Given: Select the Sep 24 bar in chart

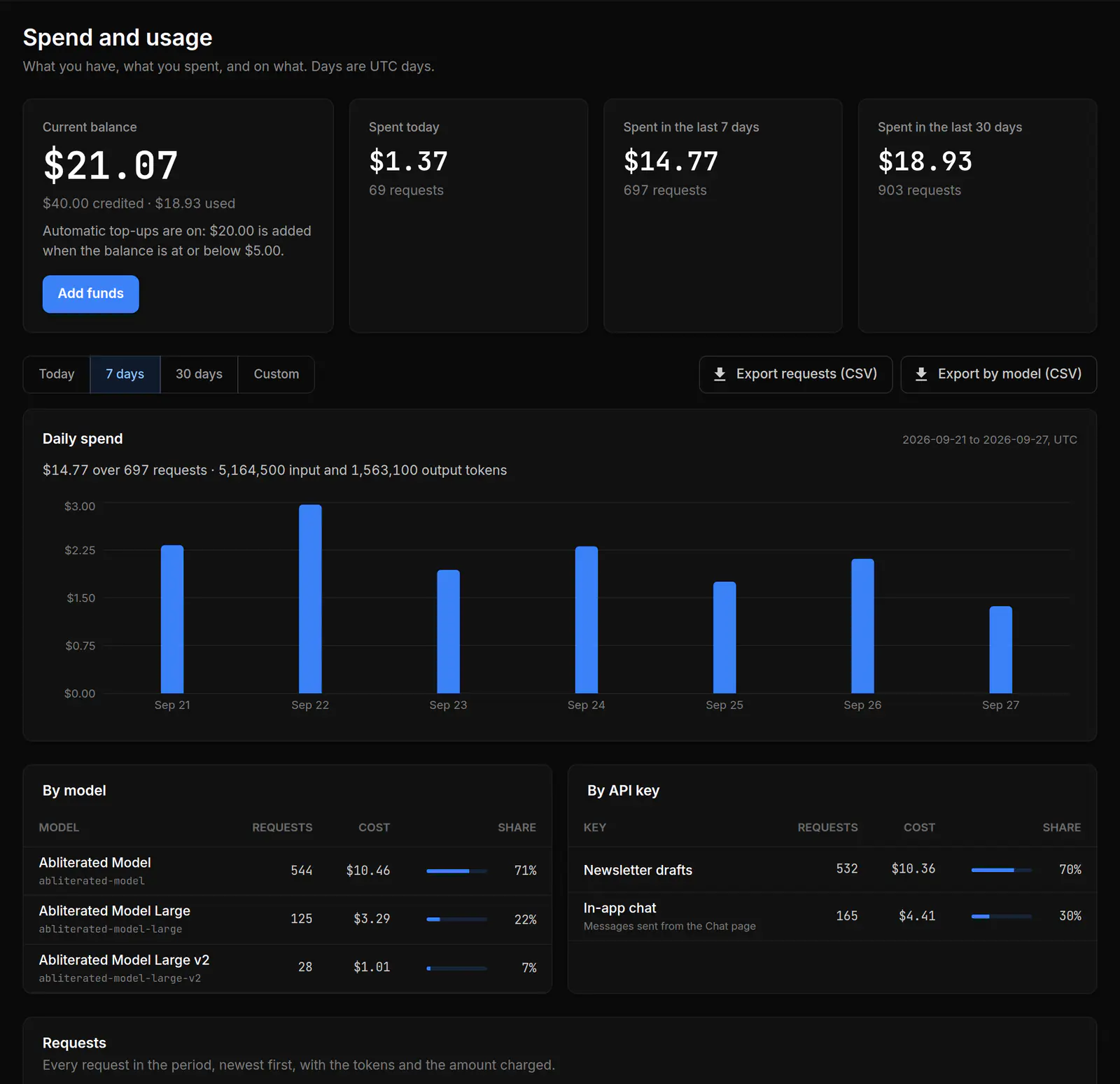Looking at the screenshot, I should (x=587, y=620).
